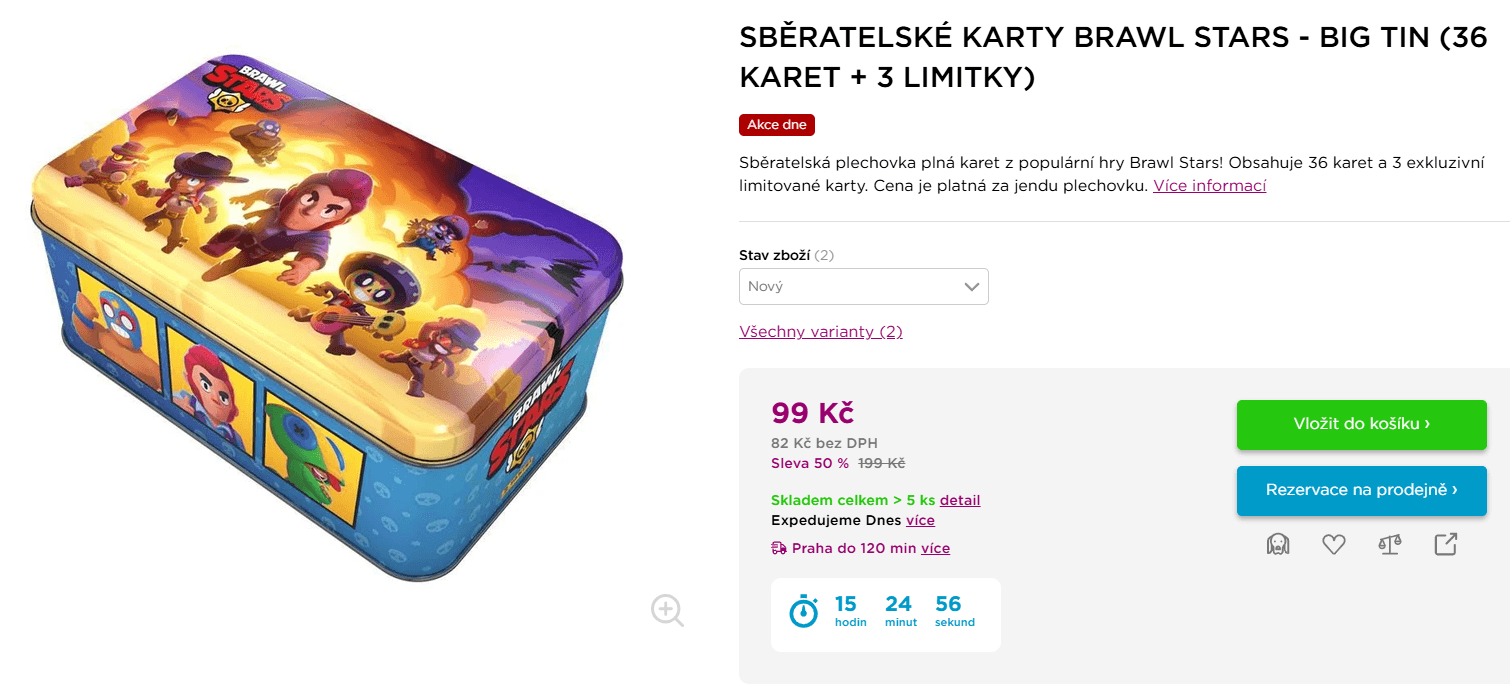Open the Více informací link
1510x689 pixels.
pos(1210,185)
